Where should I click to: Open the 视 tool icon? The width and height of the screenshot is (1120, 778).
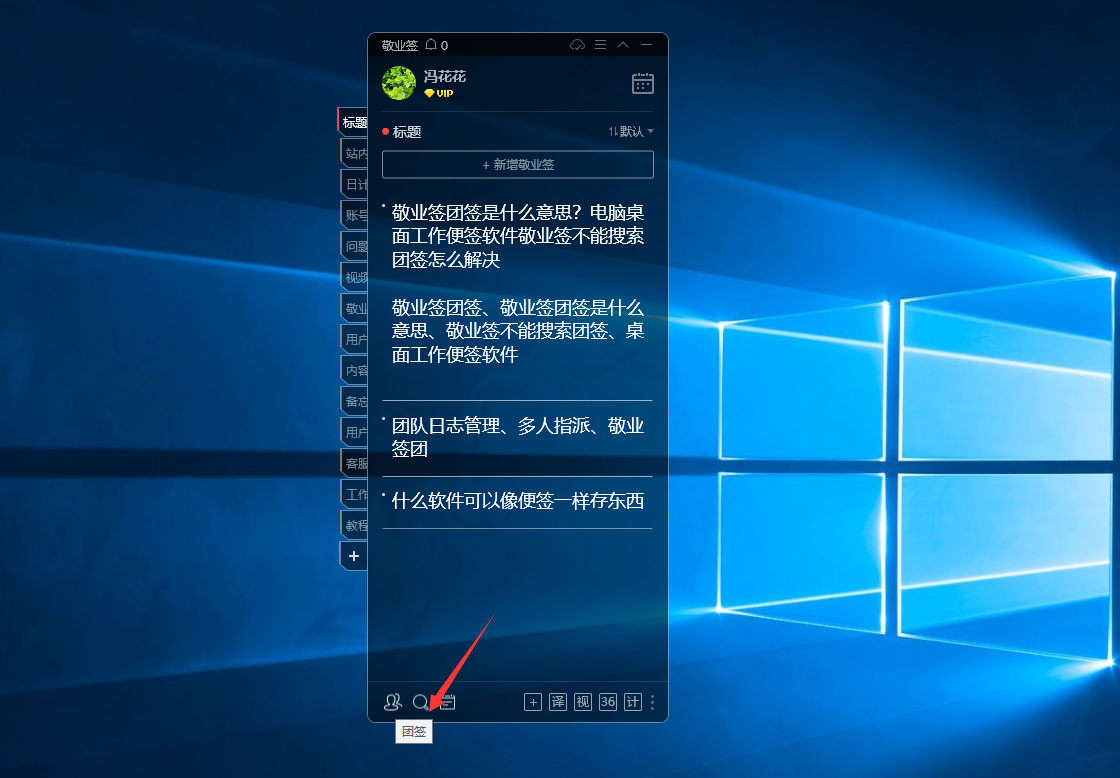point(583,702)
